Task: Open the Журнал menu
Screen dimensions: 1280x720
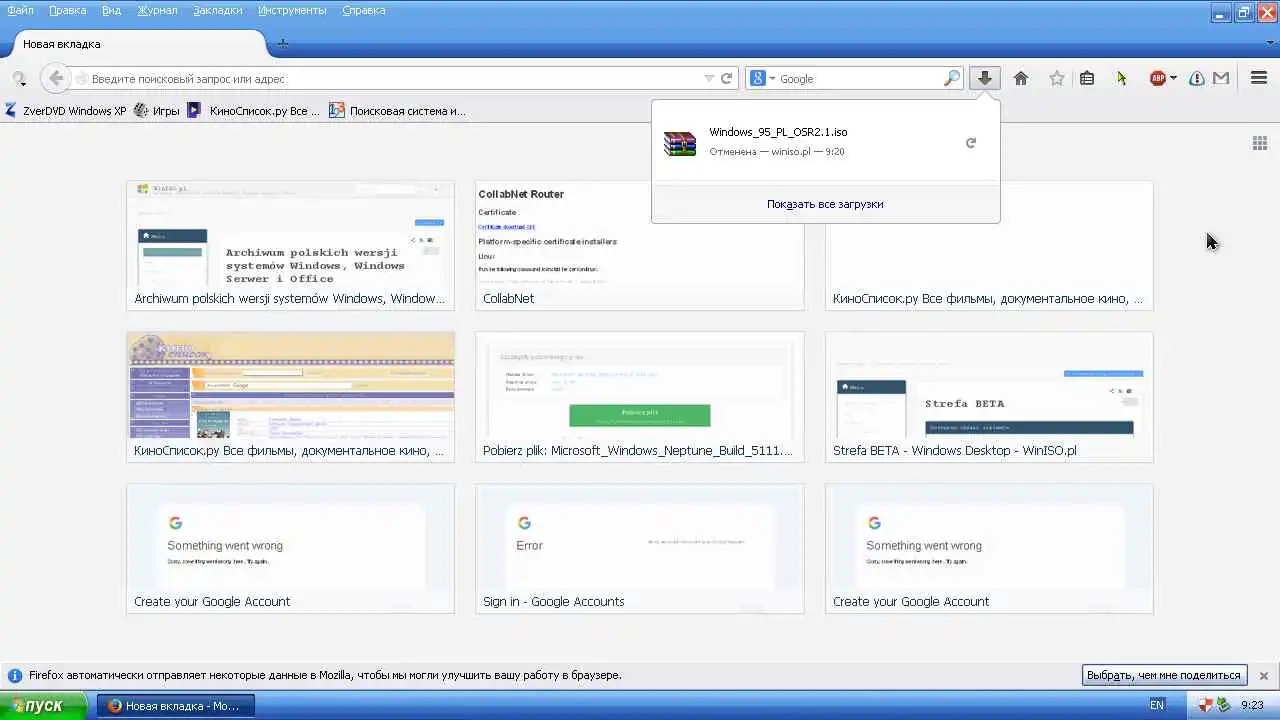Action: pyautogui.click(x=157, y=10)
